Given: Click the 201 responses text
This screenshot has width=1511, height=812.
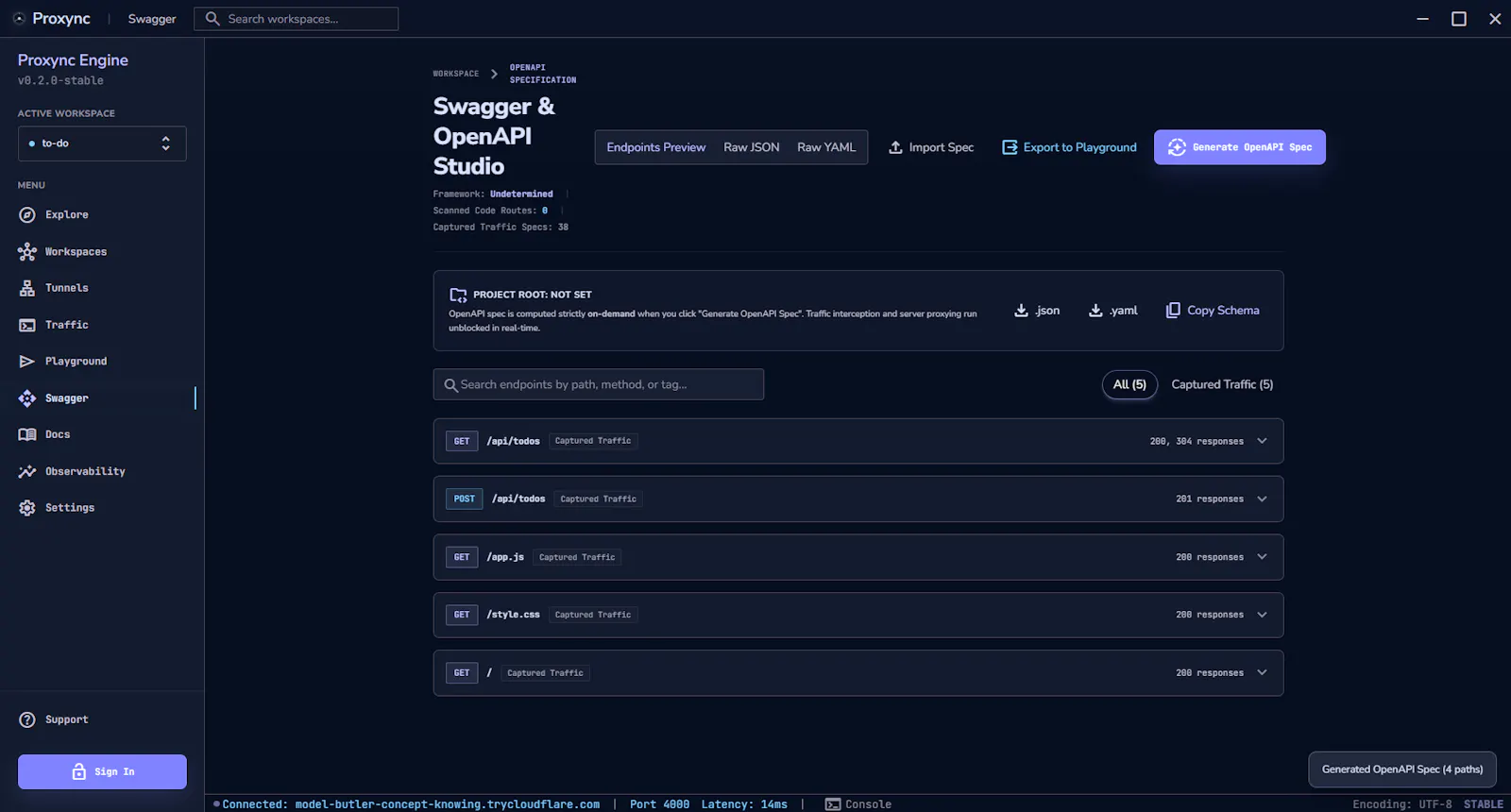Looking at the screenshot, I should [1210, 499].
